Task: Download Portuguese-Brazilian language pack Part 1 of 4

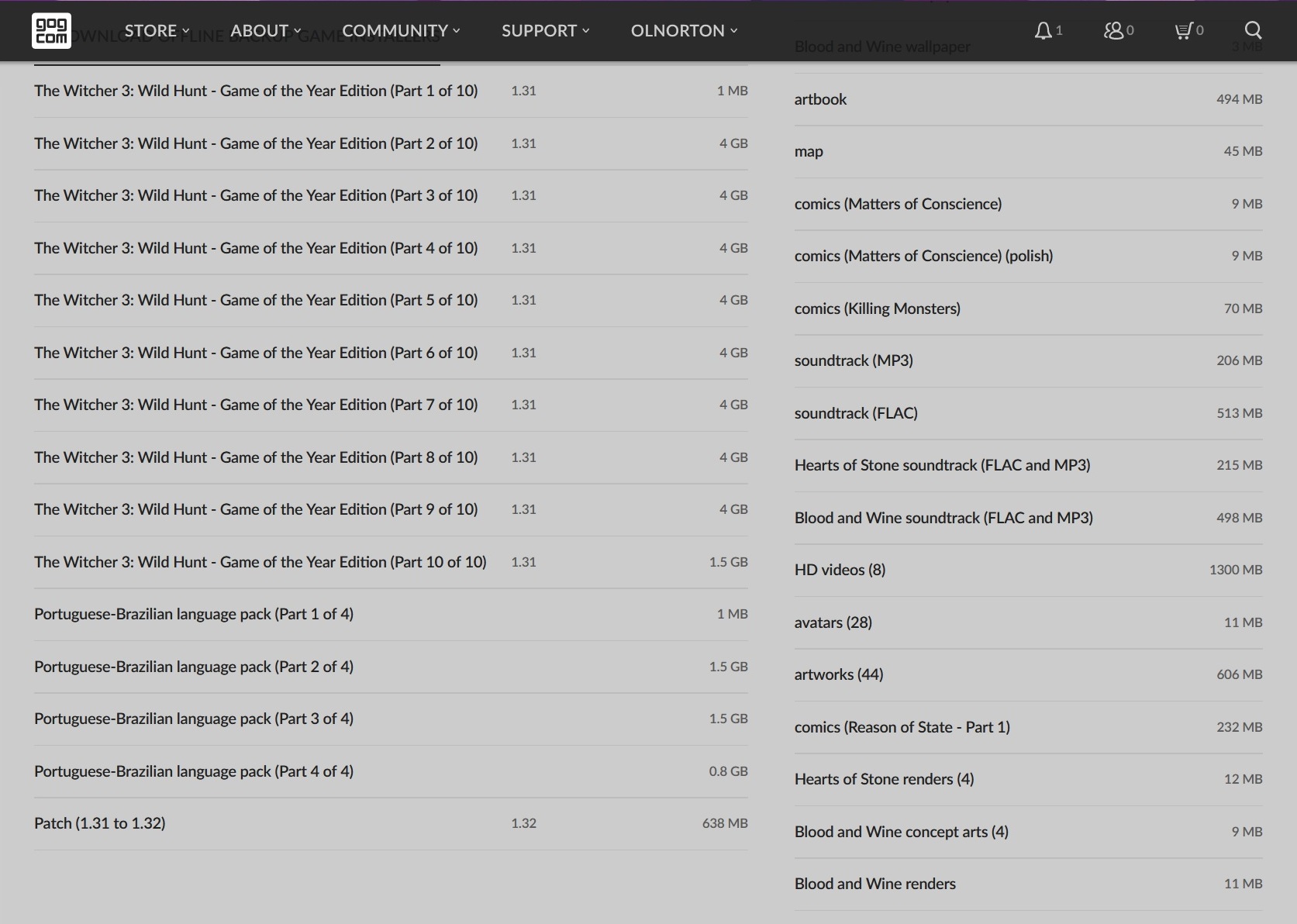Action: coord(391,614)
